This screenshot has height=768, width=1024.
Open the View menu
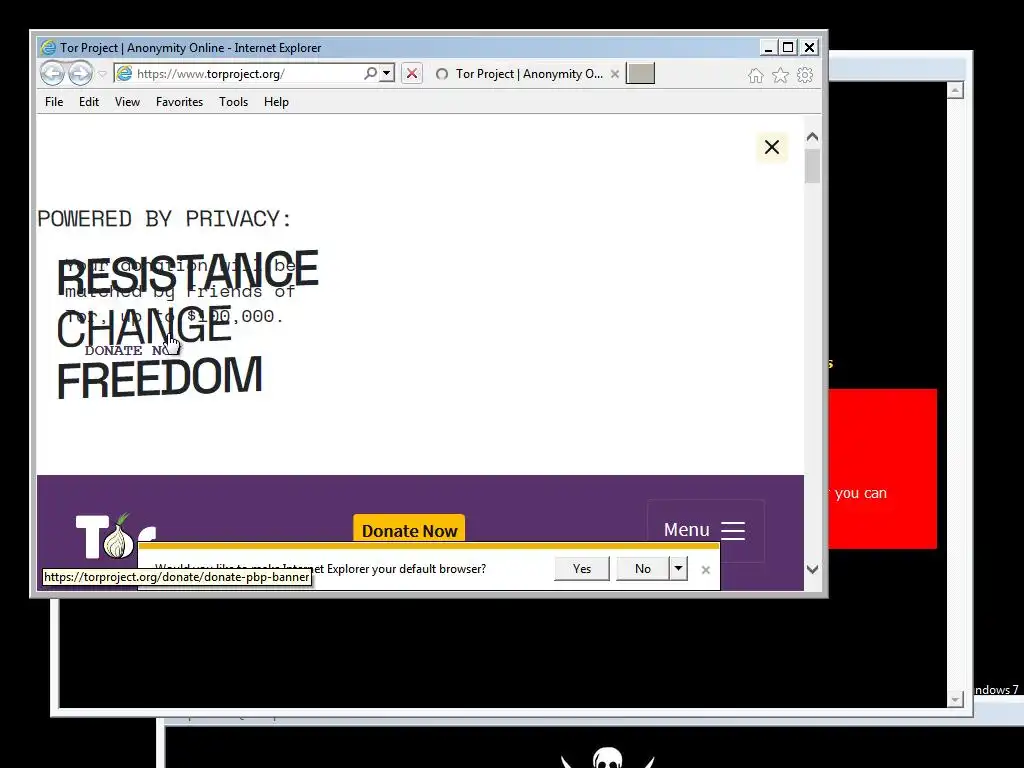coord(127,102)
